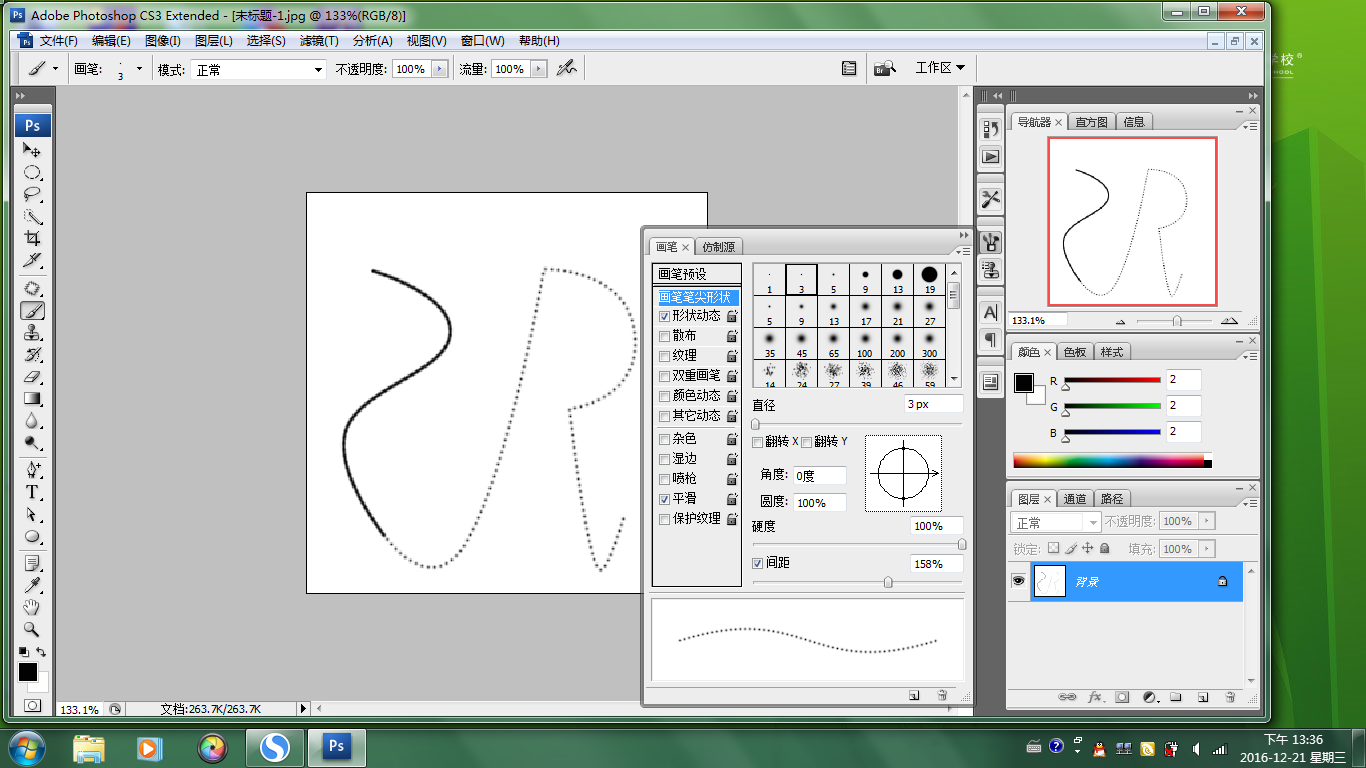The width and height of the screenshot is (1366, 768).
Task: Open the 不透明度 slider arrow in options bar
Action: tap(438, 69)
